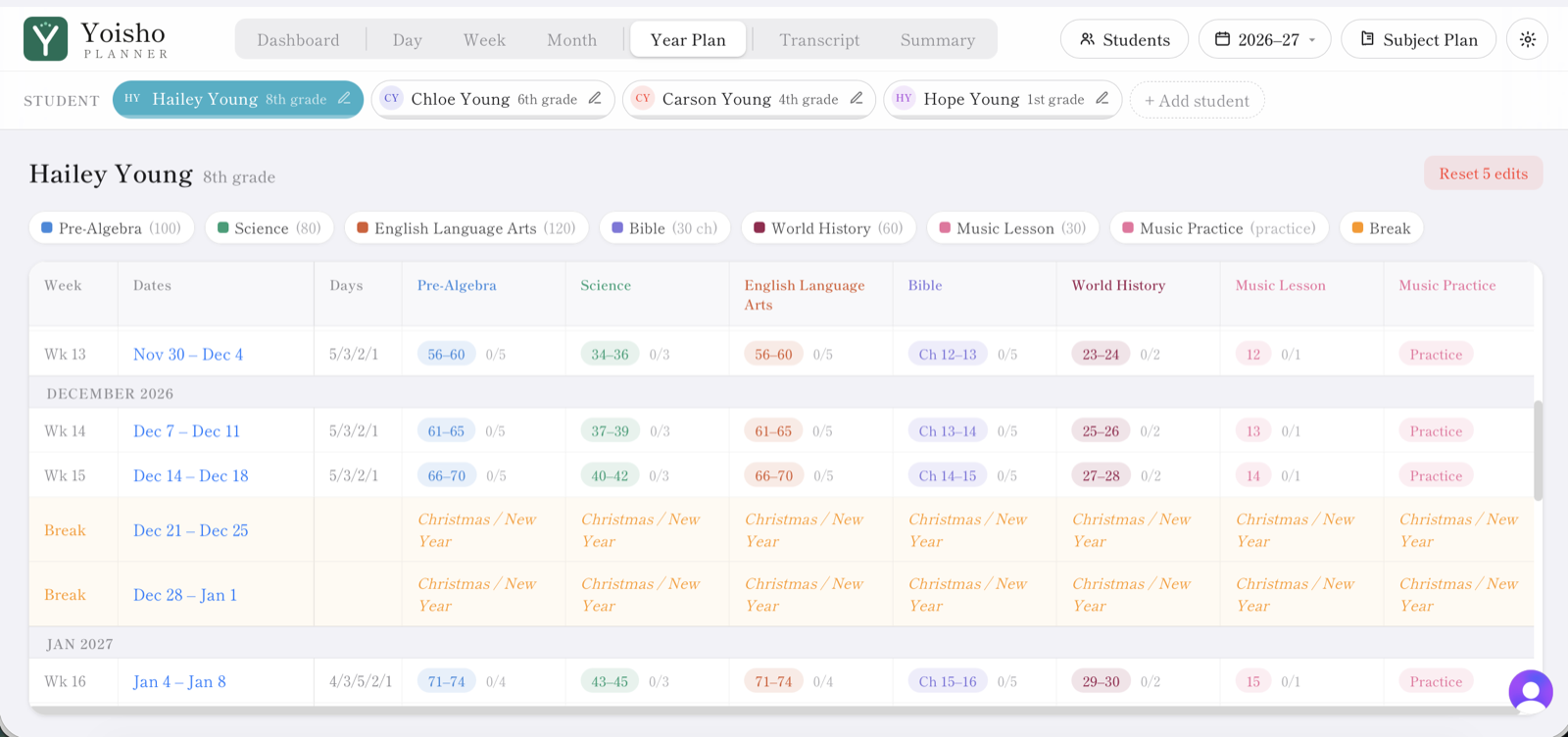Viewport: 1568px width, 737px height.
Task: Click Bible Ch 15–16 pill
Action: (x=947, y=681)
